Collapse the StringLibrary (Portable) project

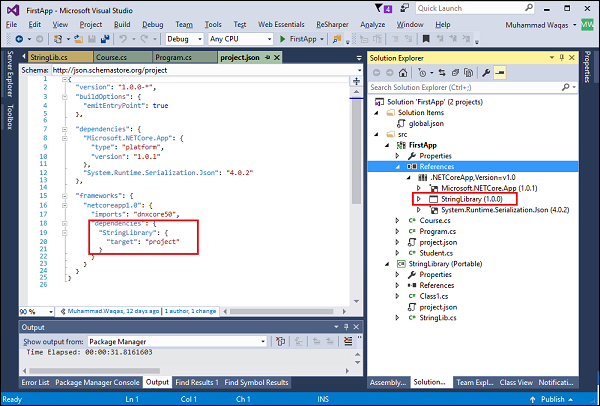pos(387,264)
